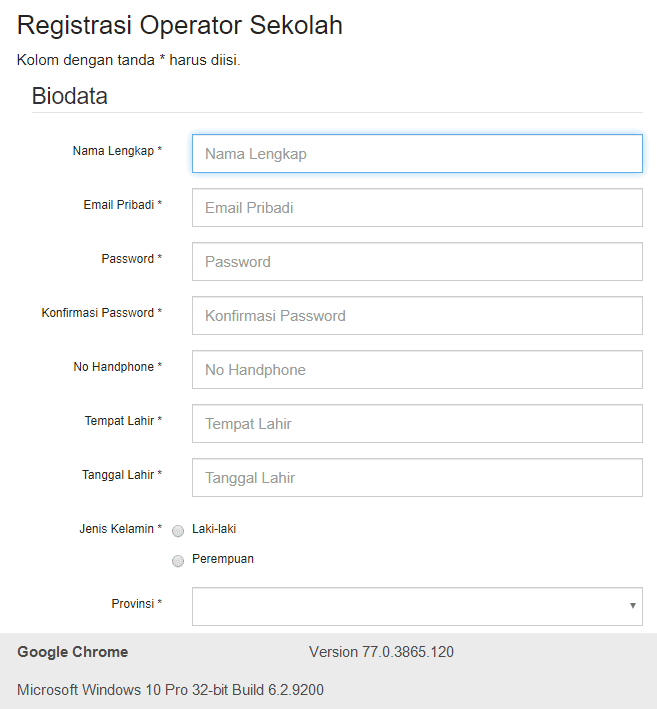The image size is (657, 709).
Task: Click the Konfirmasi Password field
Action: click(417, 316)
